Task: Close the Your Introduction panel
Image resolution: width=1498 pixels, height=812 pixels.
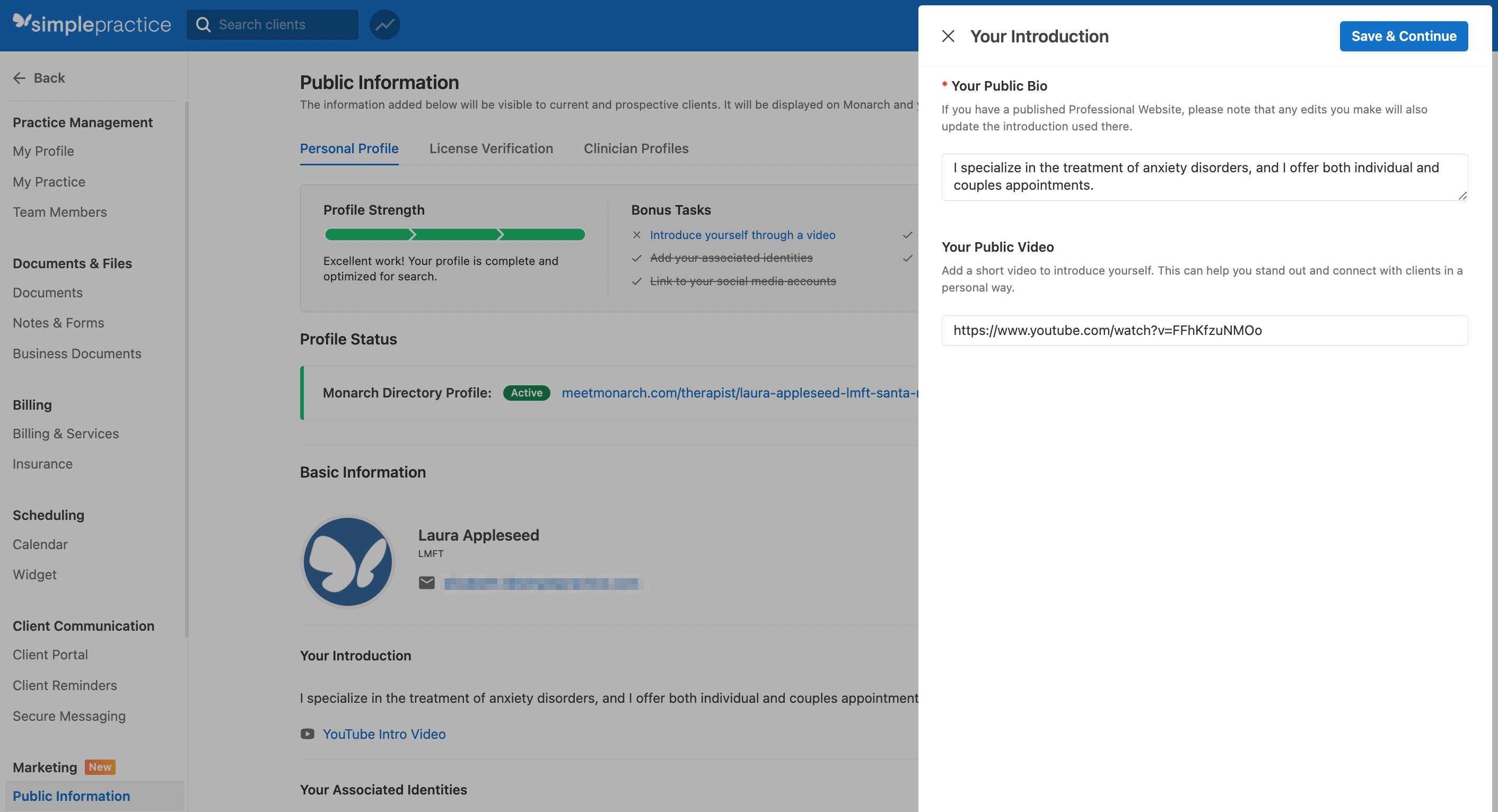Action: pyautogui.click(x=948, y=36)
